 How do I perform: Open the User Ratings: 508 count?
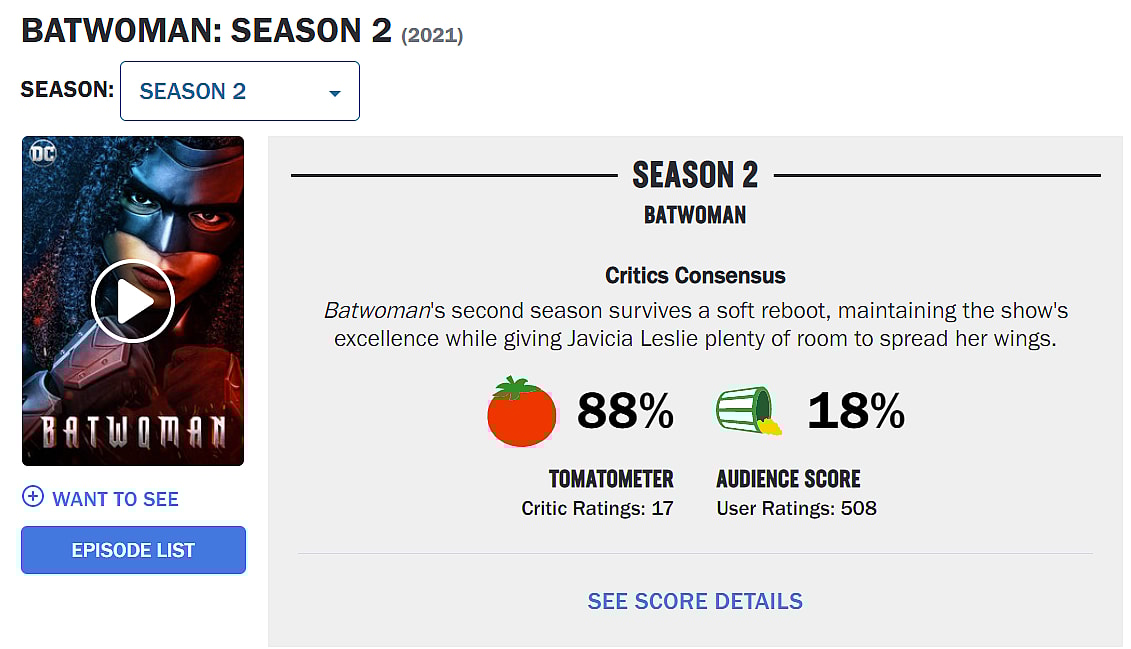pyautogui.click(x=796, y=508)
